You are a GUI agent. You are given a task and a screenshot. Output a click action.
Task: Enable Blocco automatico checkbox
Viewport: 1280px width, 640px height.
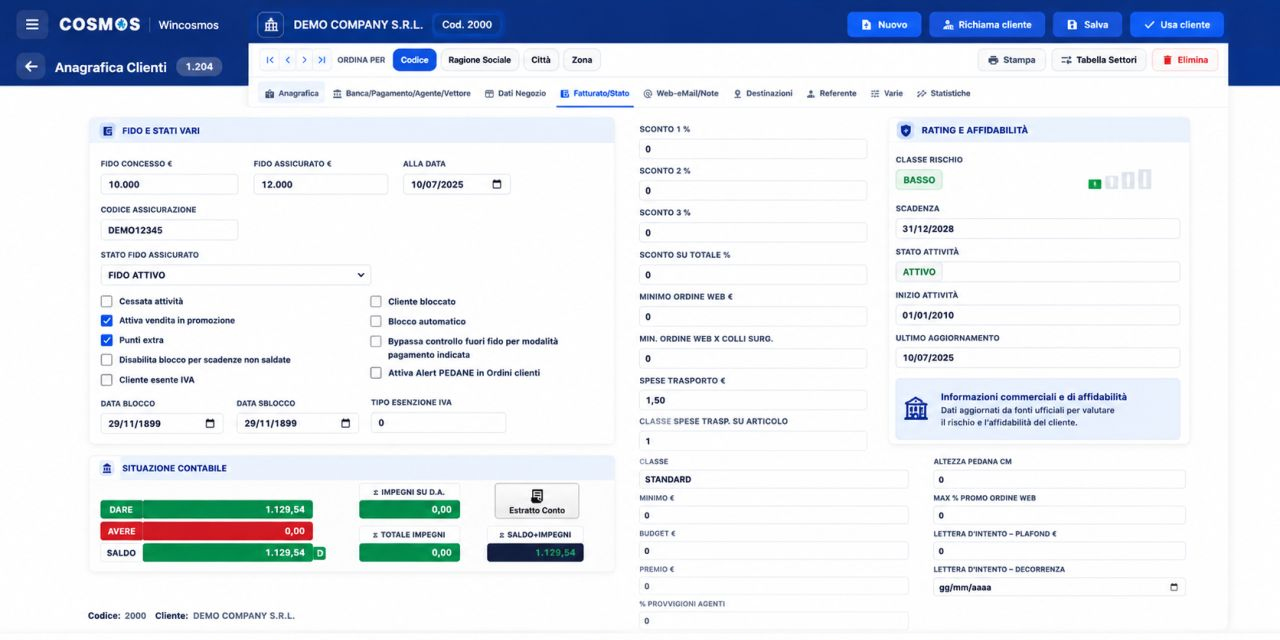[x=376, y=321]
